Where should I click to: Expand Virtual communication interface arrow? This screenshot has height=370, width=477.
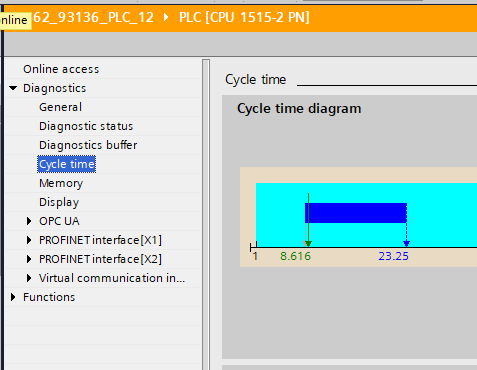pos(29,278)
